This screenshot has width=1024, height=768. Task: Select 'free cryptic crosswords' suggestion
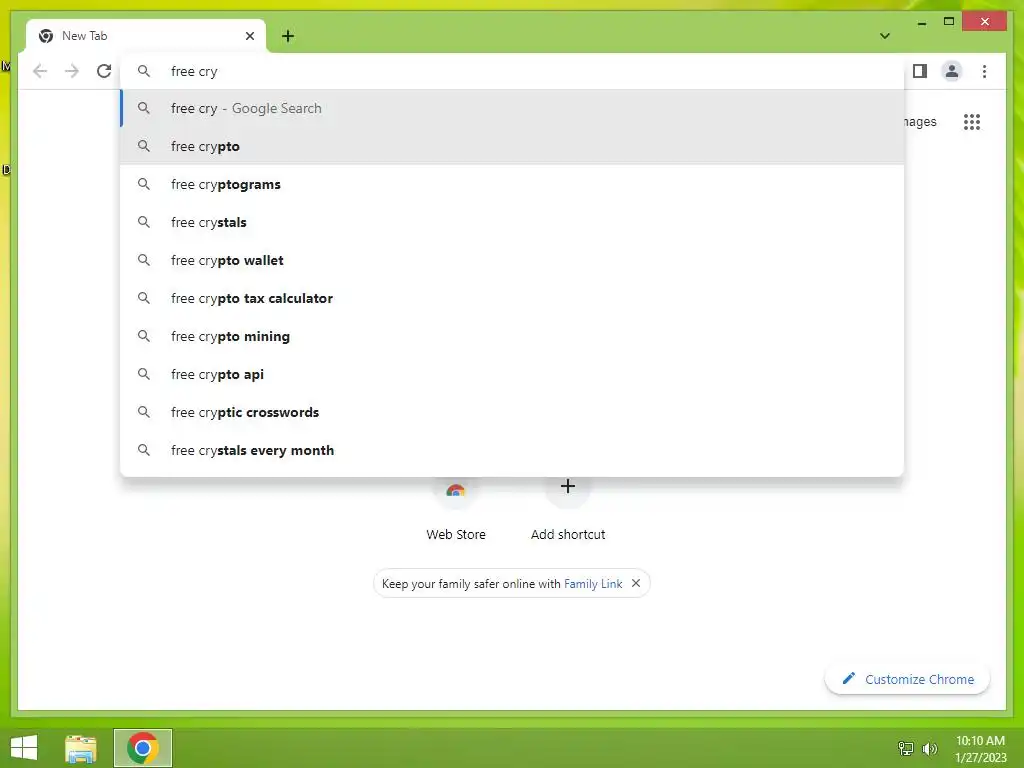coord(513,412)
